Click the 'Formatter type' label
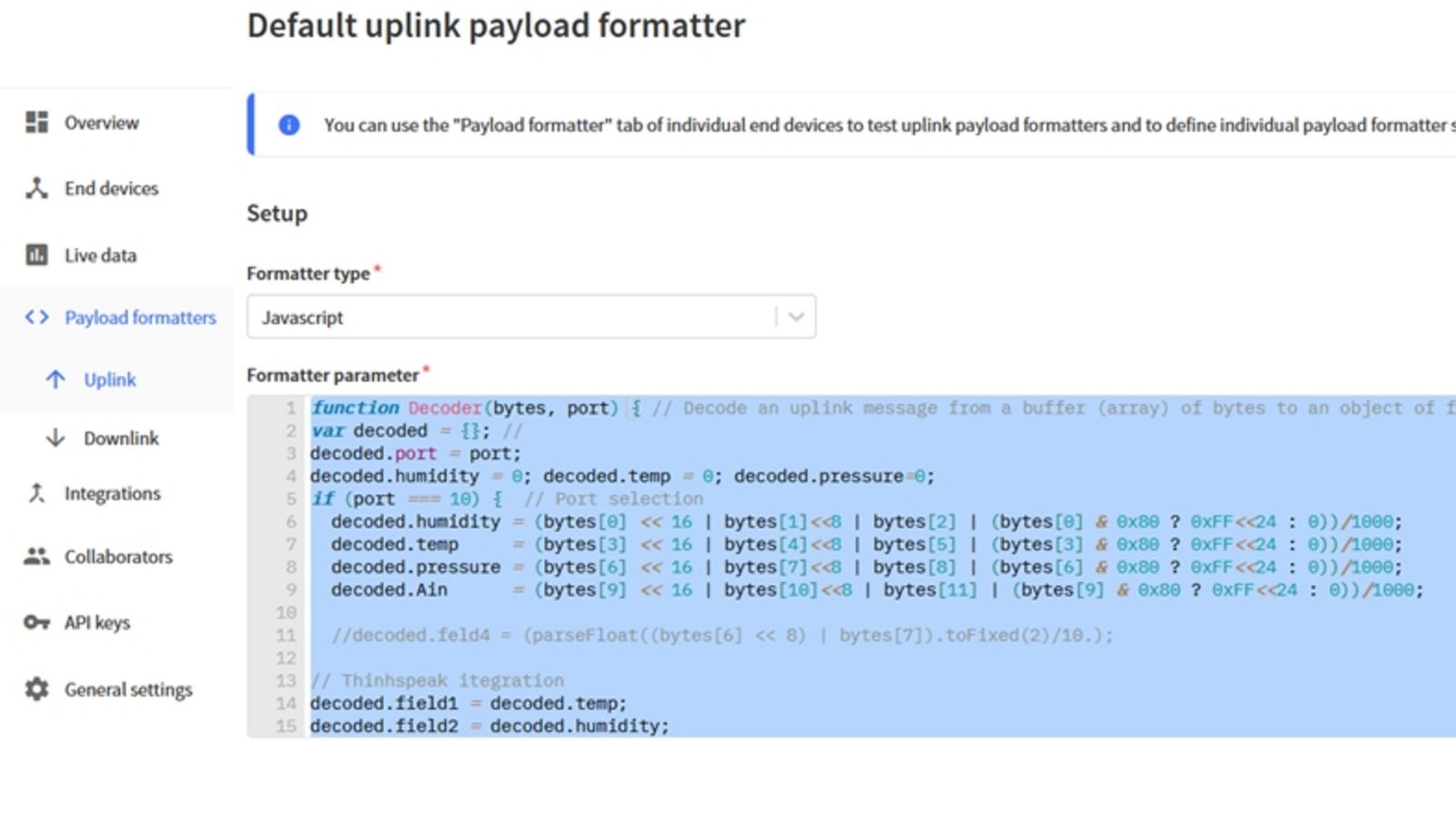The image size is (1456, 830). (308, 273)
